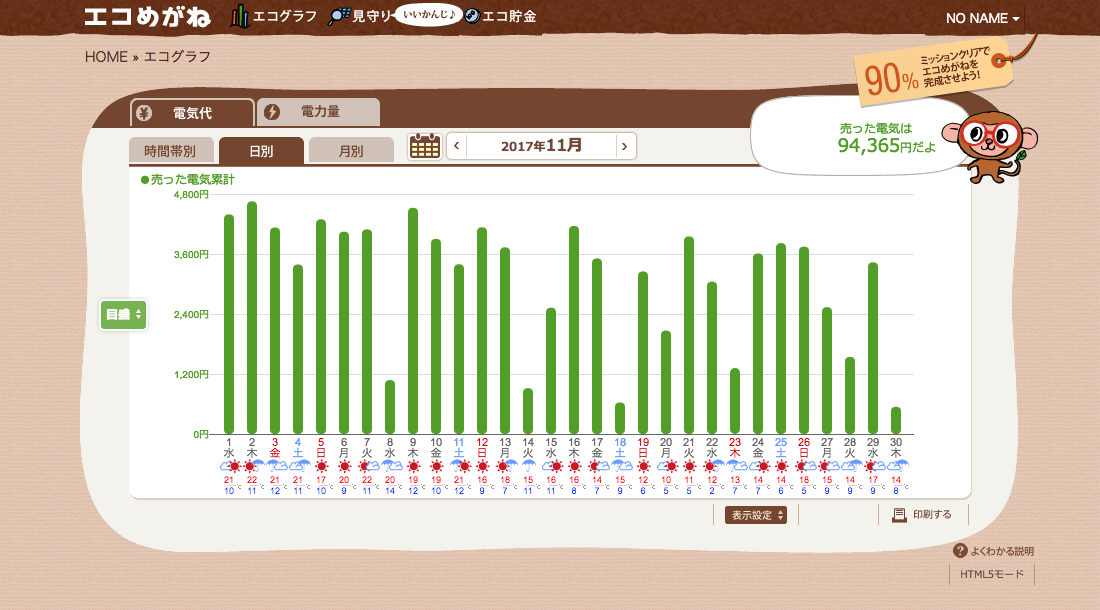
Task: Click the question mark help icon
Action: 960,551
